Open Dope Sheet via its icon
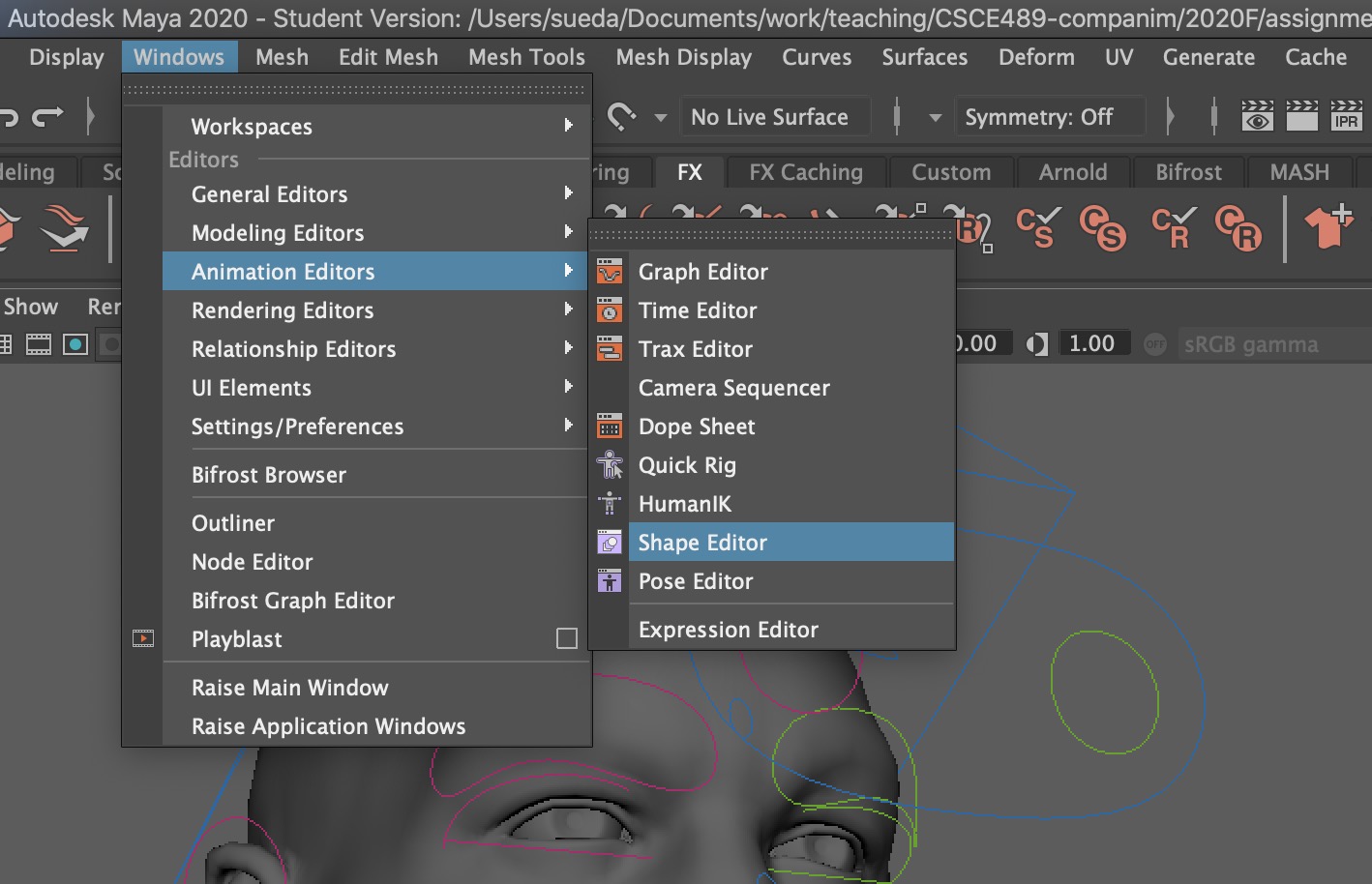1372x884 pixels. 610,427
